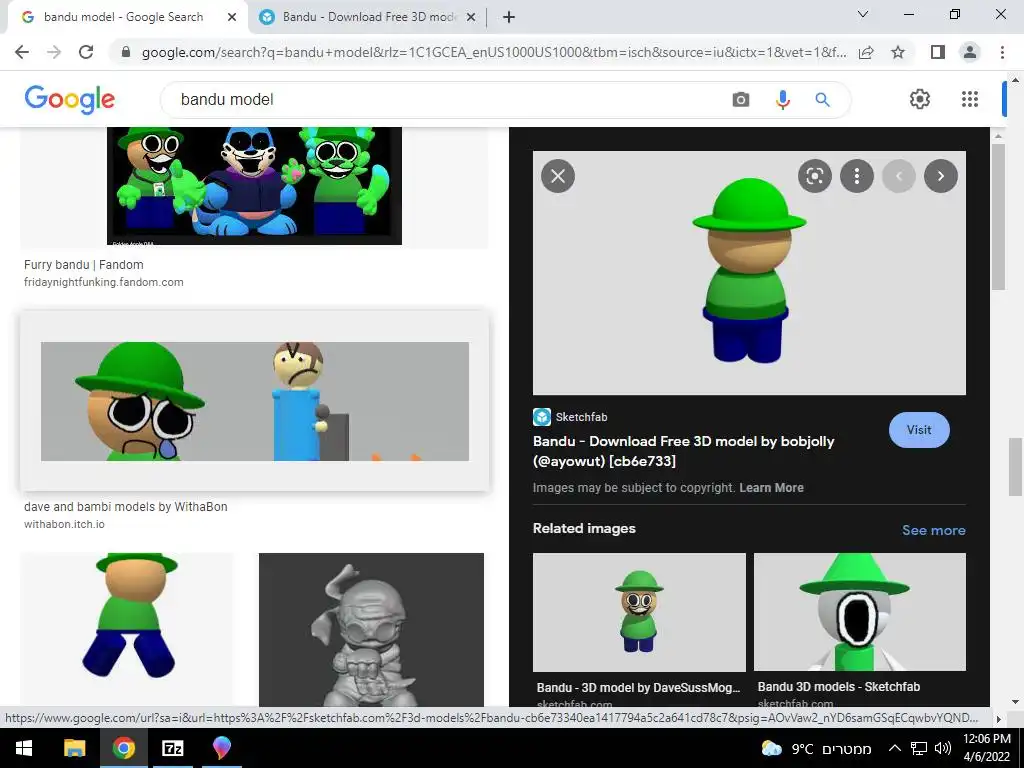Search inside image with Lens icon

(814, 176)
